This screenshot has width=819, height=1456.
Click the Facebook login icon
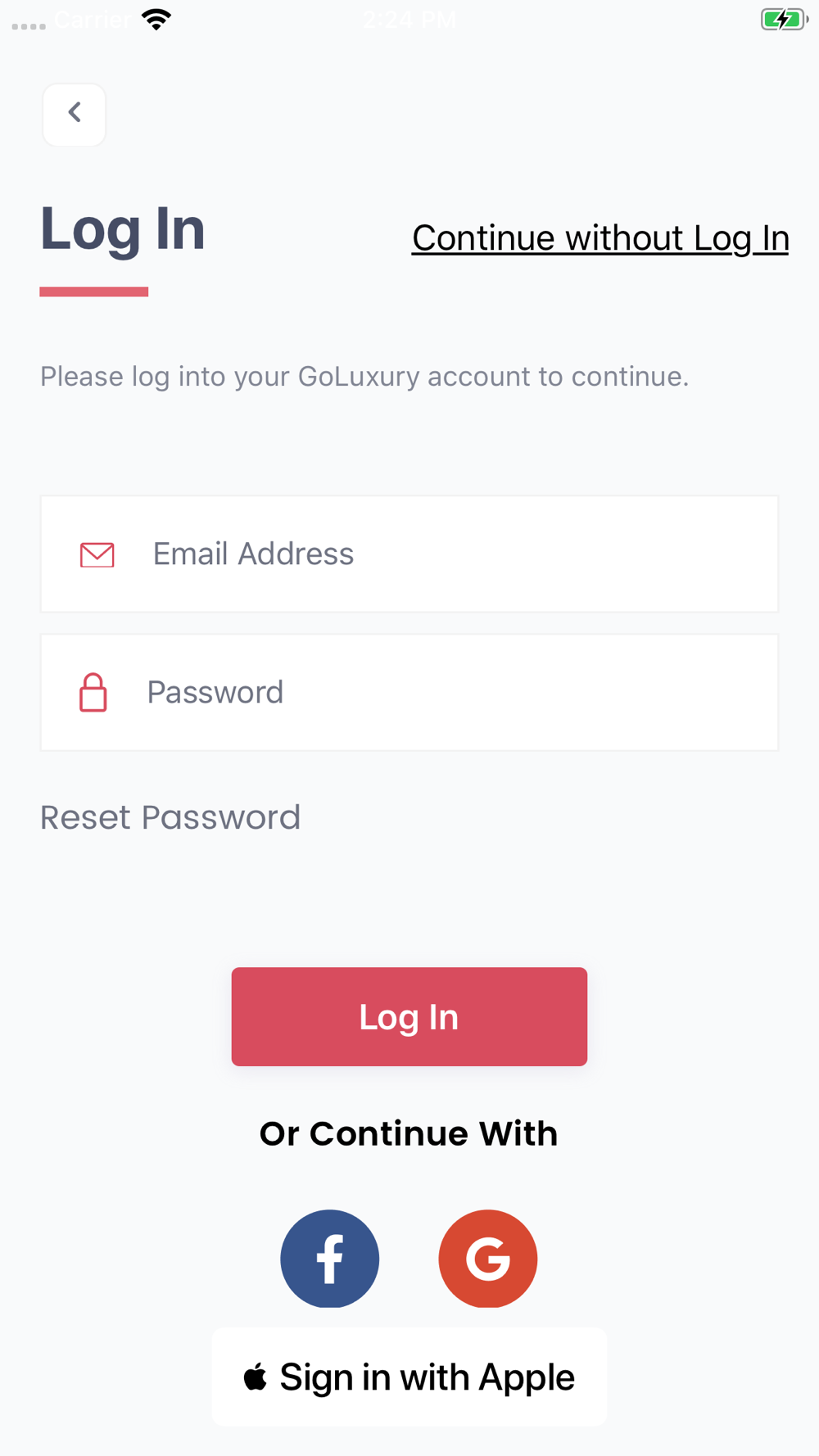tap(330, 1258)
